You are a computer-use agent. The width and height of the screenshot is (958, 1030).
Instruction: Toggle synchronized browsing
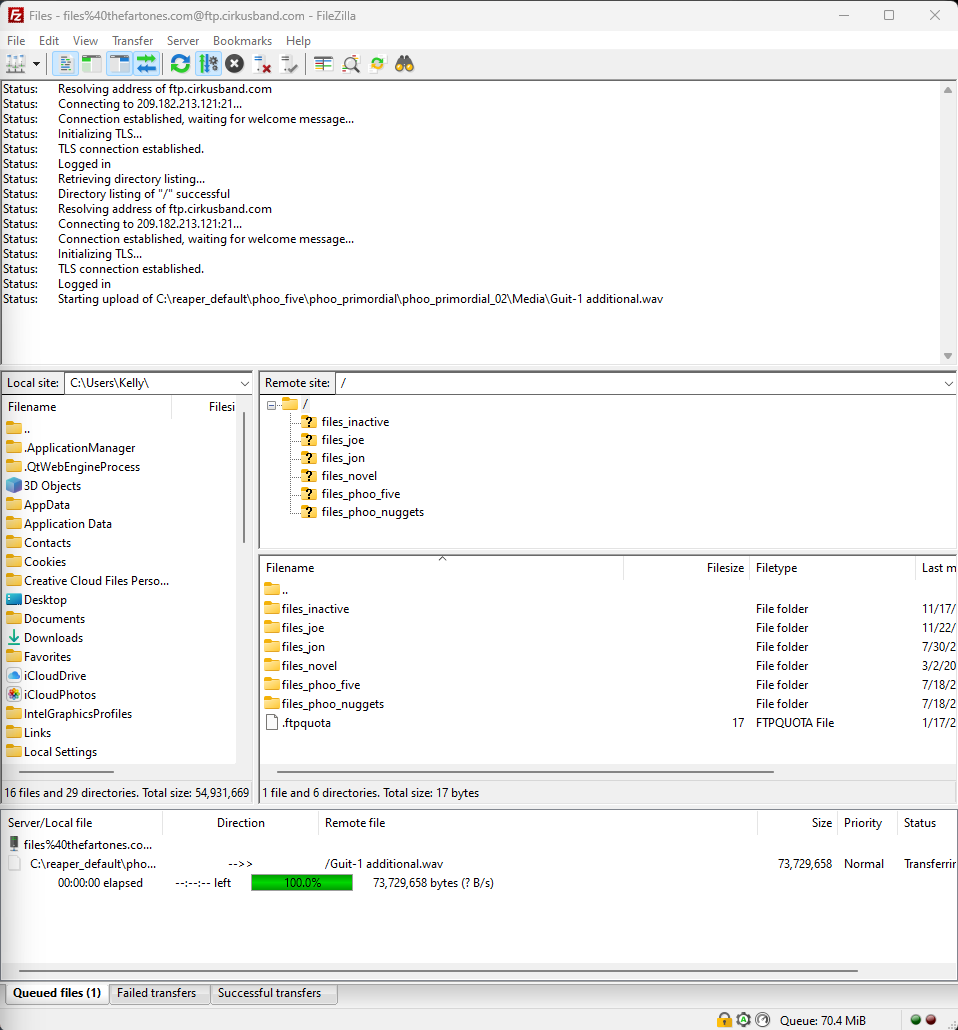[377, 64]
